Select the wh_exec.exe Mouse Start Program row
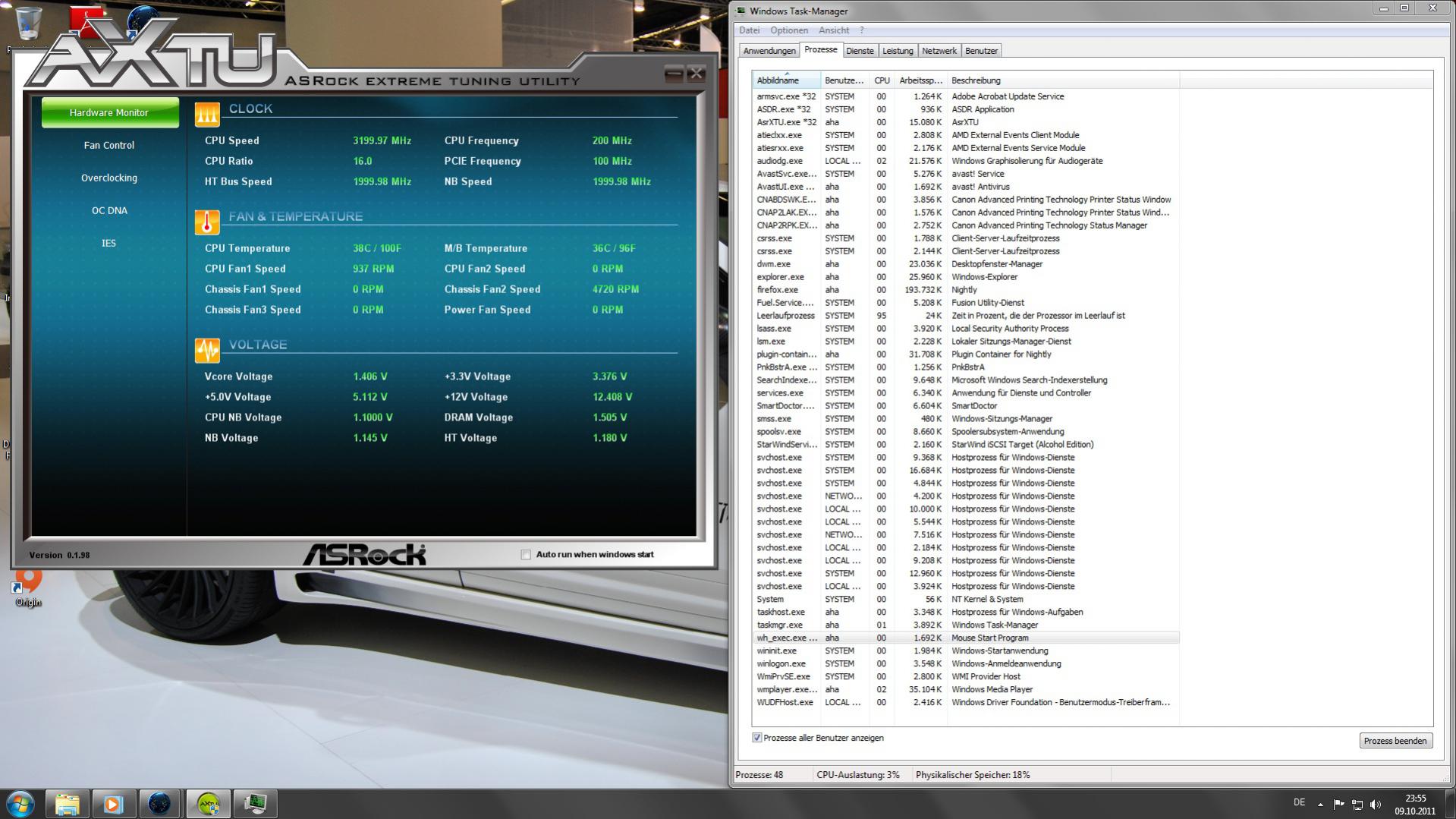Screen dimensions: 1456x819 pyautogui.click(x=966, y=638)
